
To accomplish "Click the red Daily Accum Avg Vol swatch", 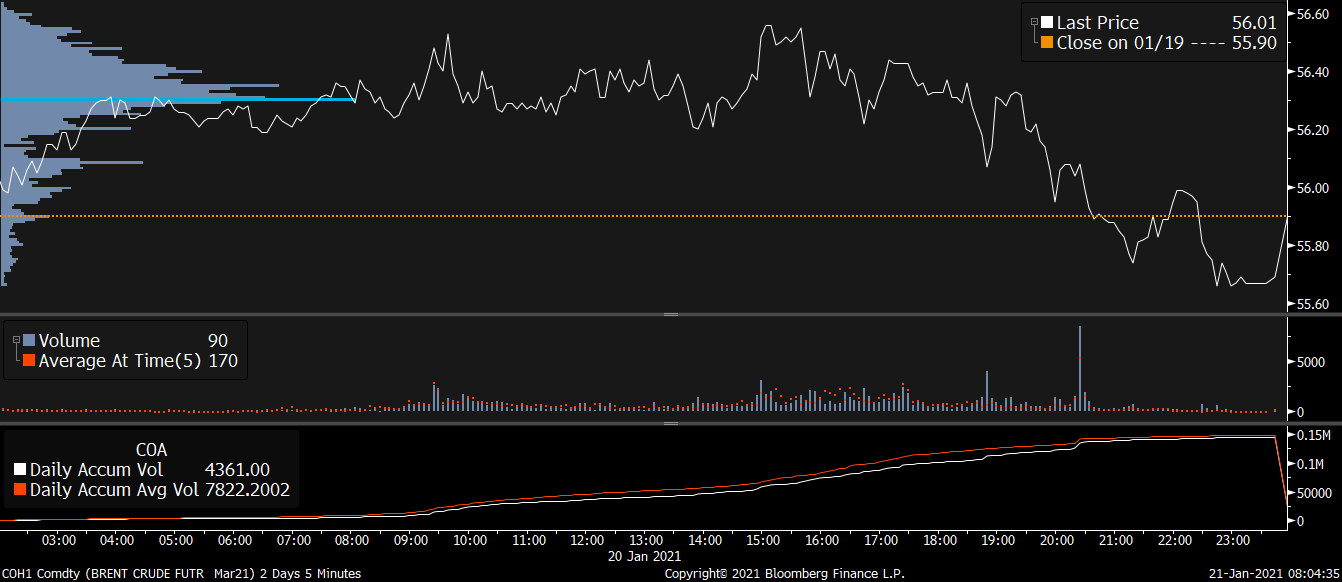I will (20, 490).
